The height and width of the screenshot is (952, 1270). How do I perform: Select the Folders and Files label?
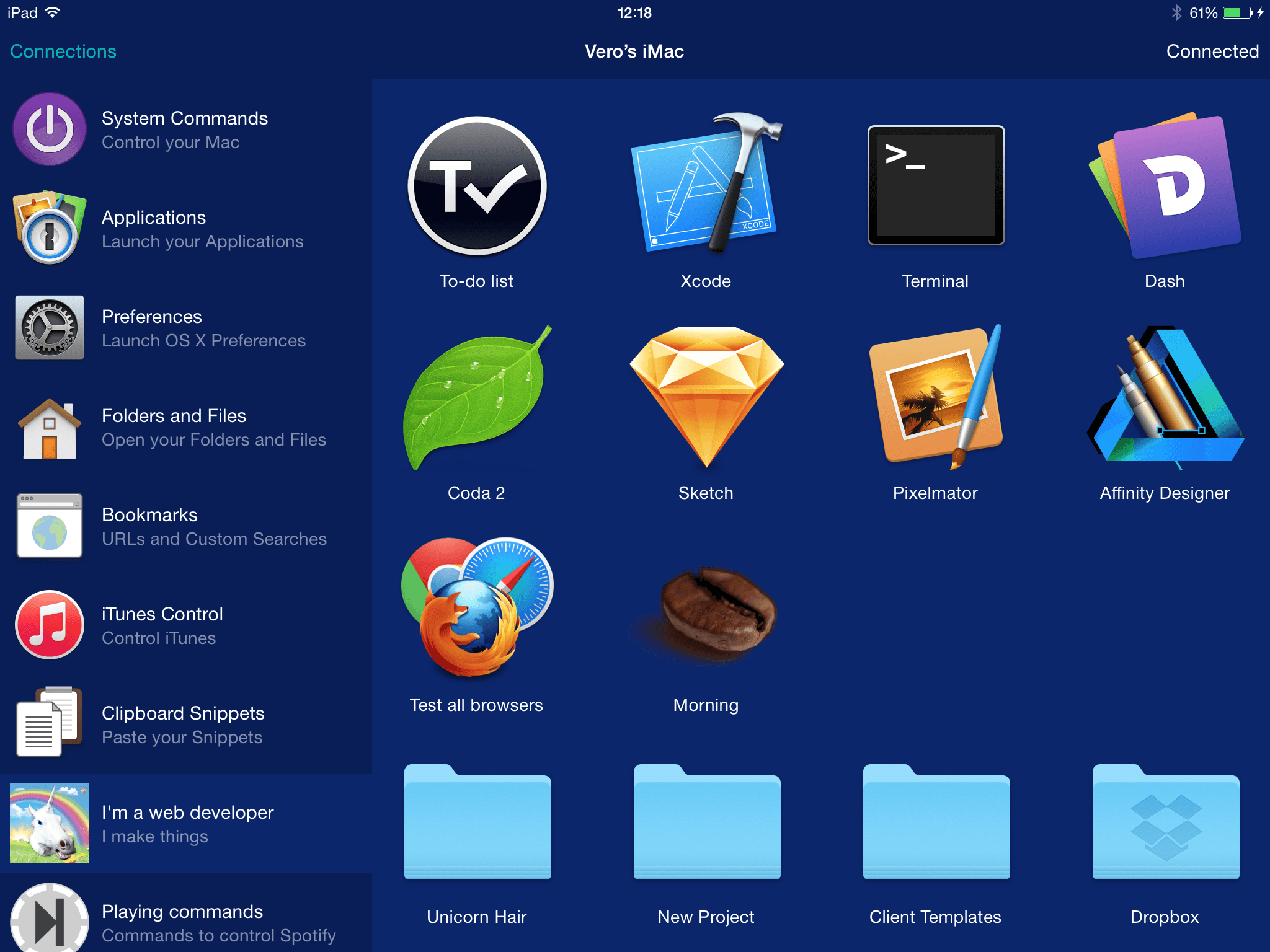pyautogui.click(x=174, y=416)
